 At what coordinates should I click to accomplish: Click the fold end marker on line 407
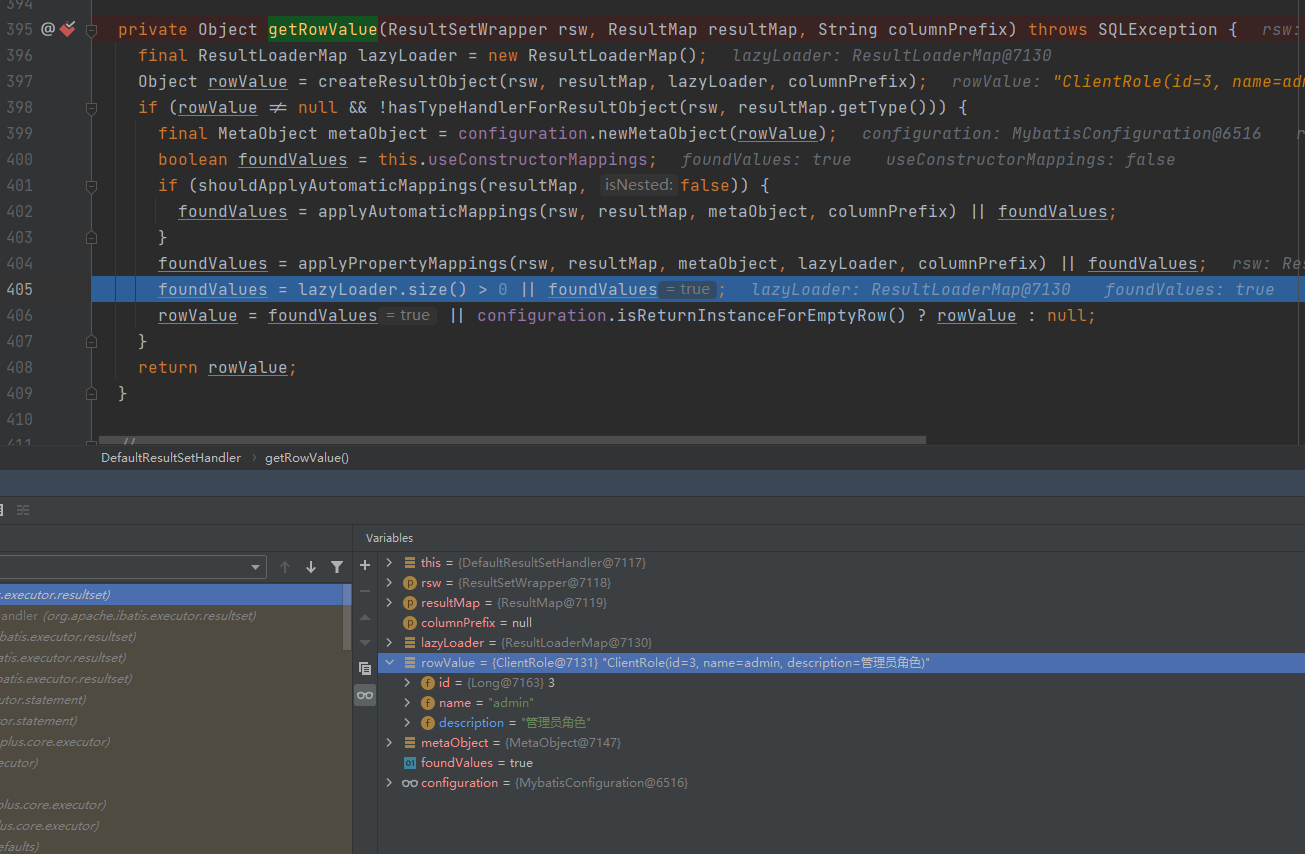pyautogui.click(x=92, y=341)
